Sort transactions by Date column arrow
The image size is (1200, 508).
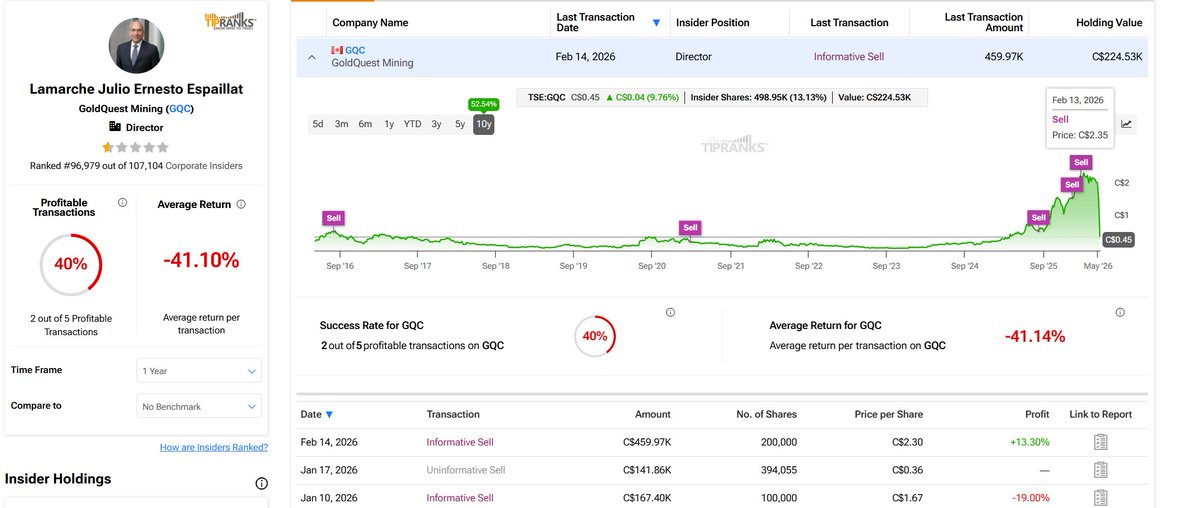[x=329, y=414]
